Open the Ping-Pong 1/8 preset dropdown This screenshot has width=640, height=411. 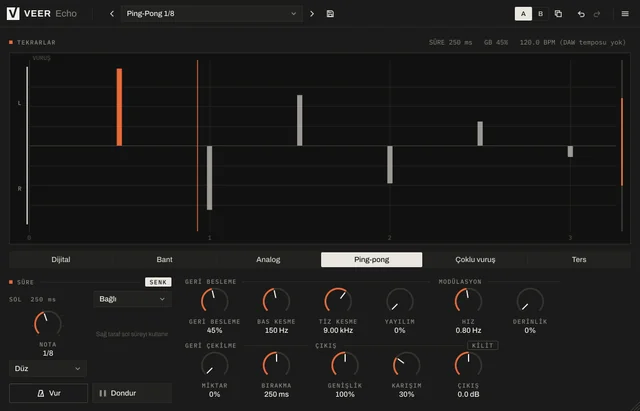211,13
